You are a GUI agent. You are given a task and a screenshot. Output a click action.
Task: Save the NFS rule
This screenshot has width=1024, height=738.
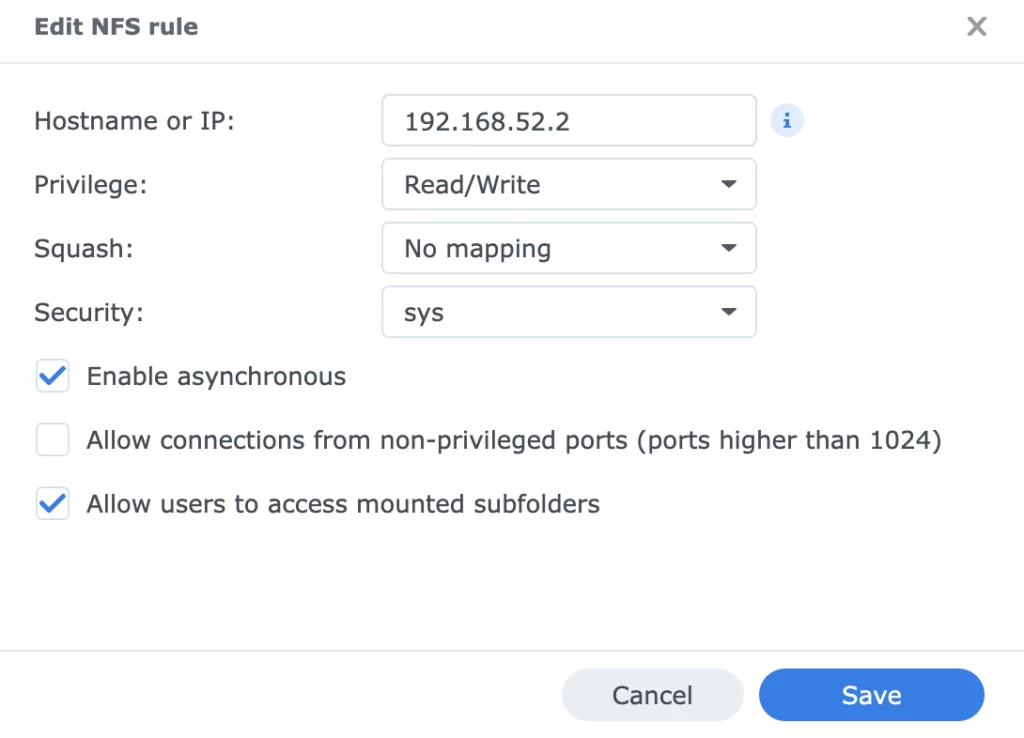pos(871,695)
